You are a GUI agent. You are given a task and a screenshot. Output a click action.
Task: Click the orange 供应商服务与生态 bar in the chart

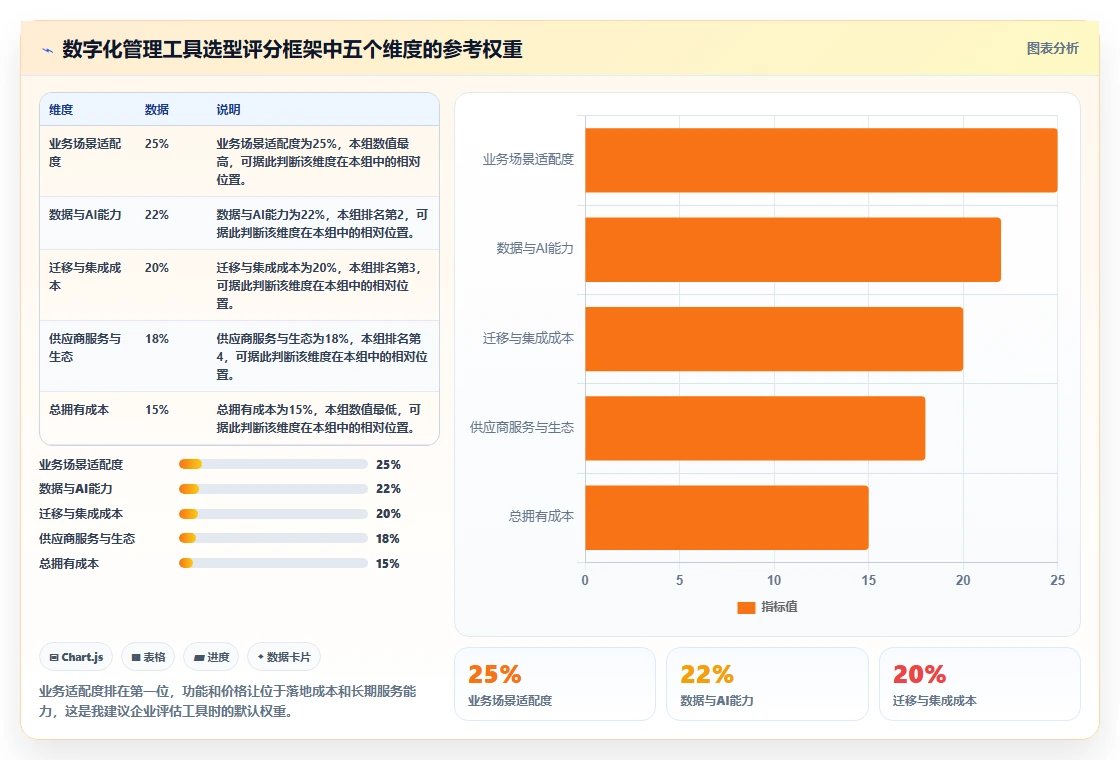click(755, 428)
